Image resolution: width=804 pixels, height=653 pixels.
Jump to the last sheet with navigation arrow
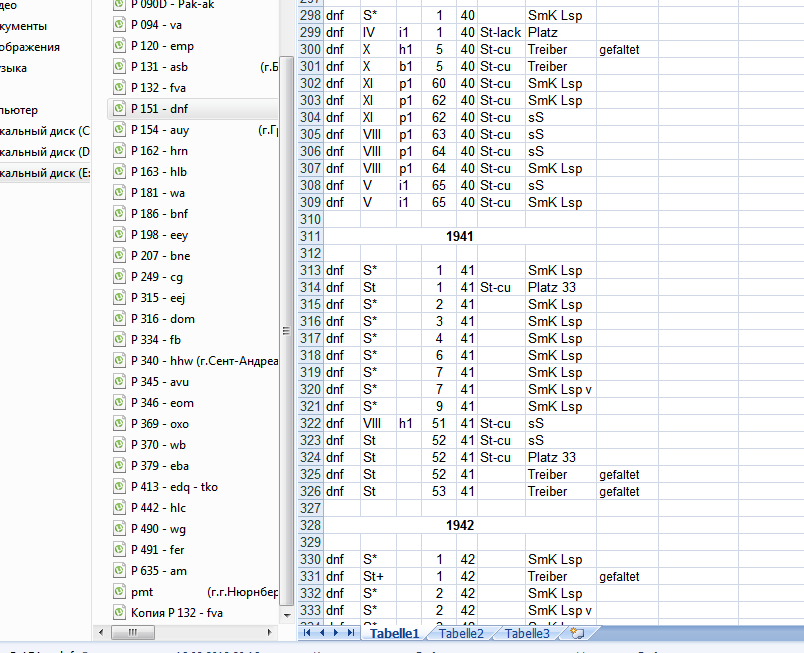tap(351, 633)
